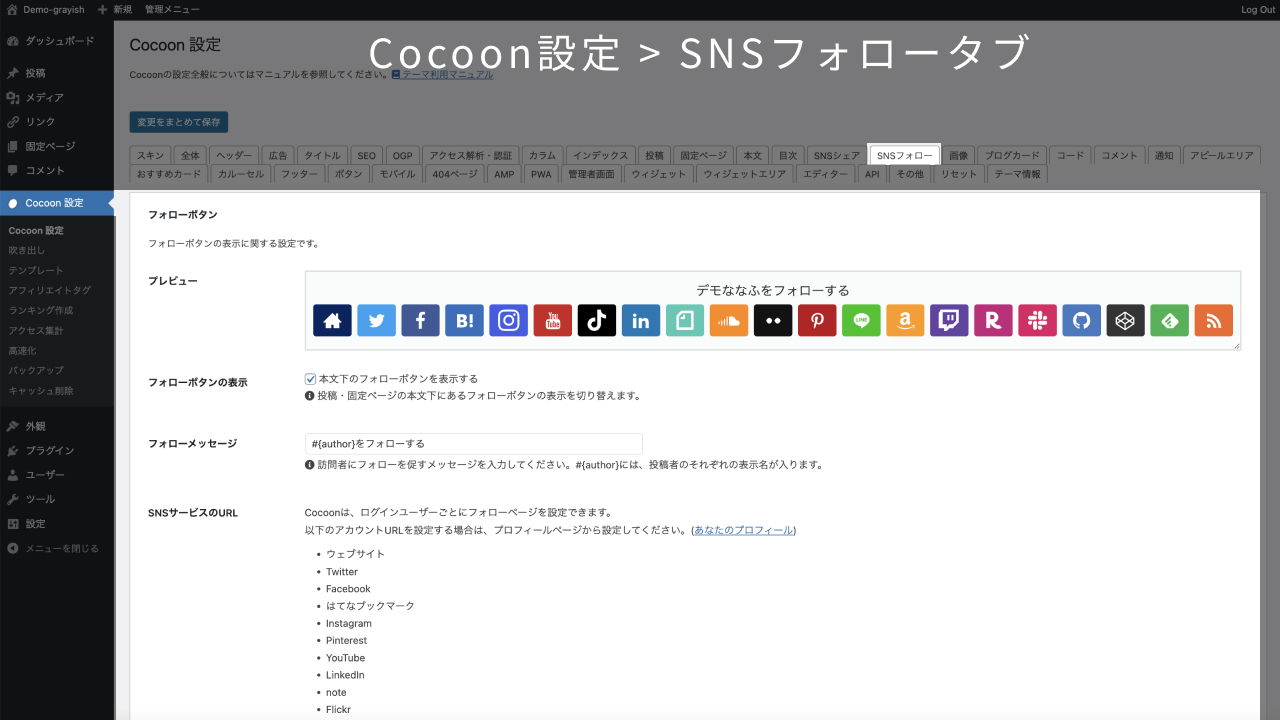This screenshot has height=720, width=1280.
Task: Click the GitHub follow icon in preview
Action: click(1081, 320)
